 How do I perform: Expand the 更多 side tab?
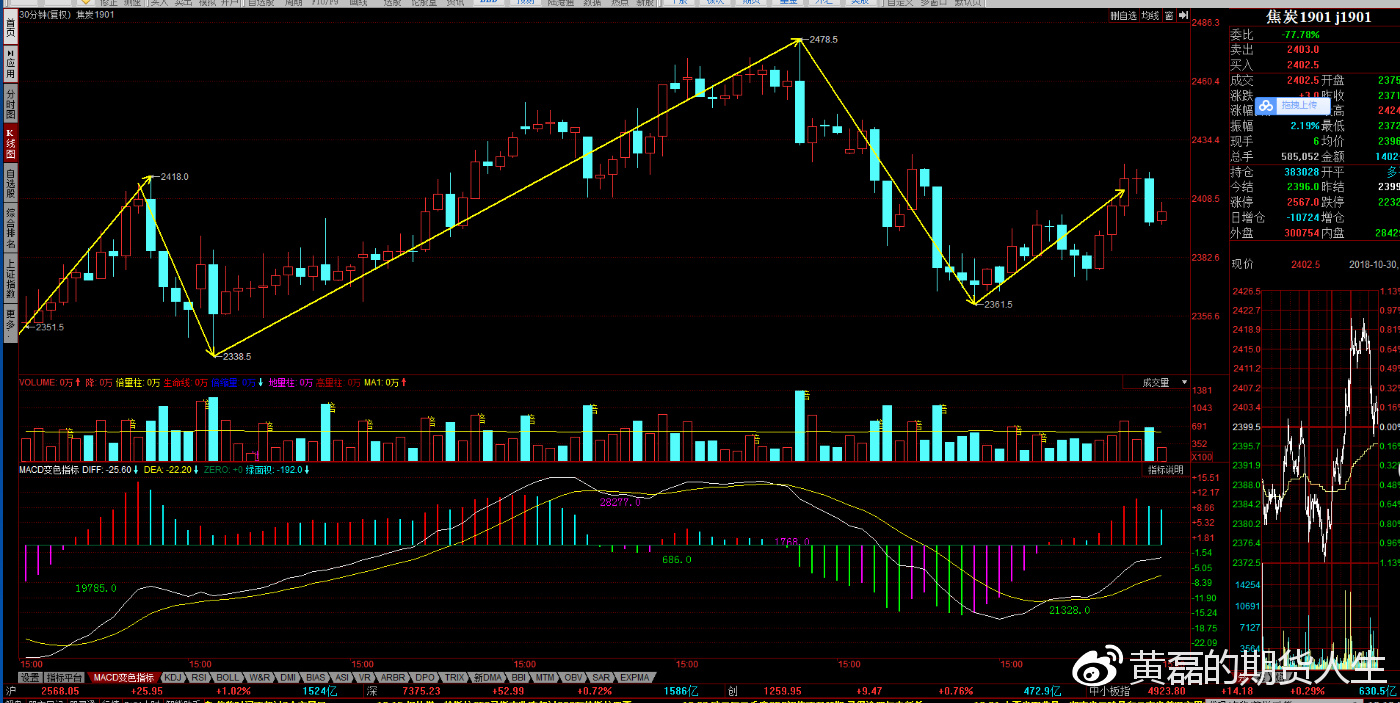tap(9, 322)
